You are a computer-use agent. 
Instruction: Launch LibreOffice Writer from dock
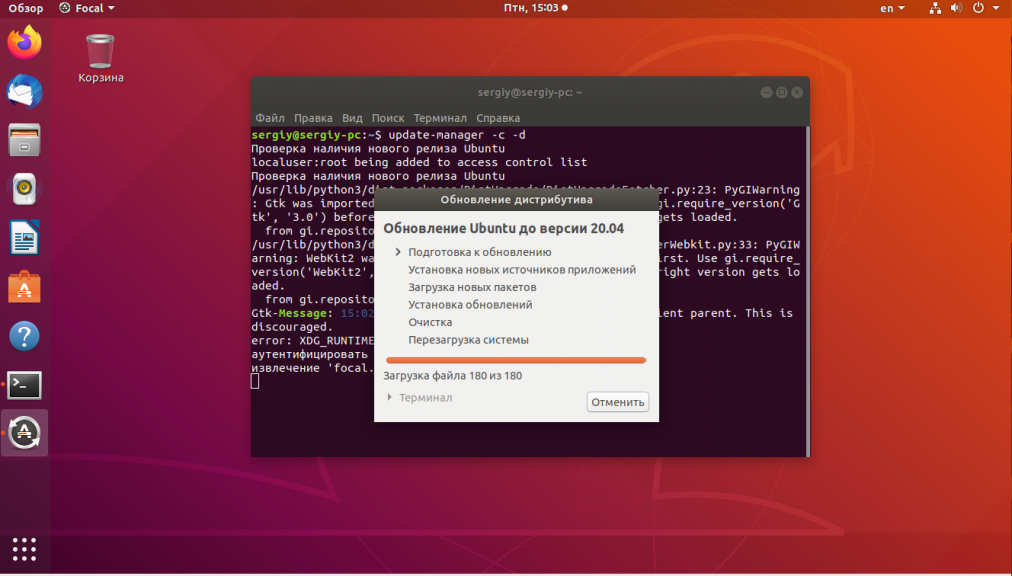25,238
